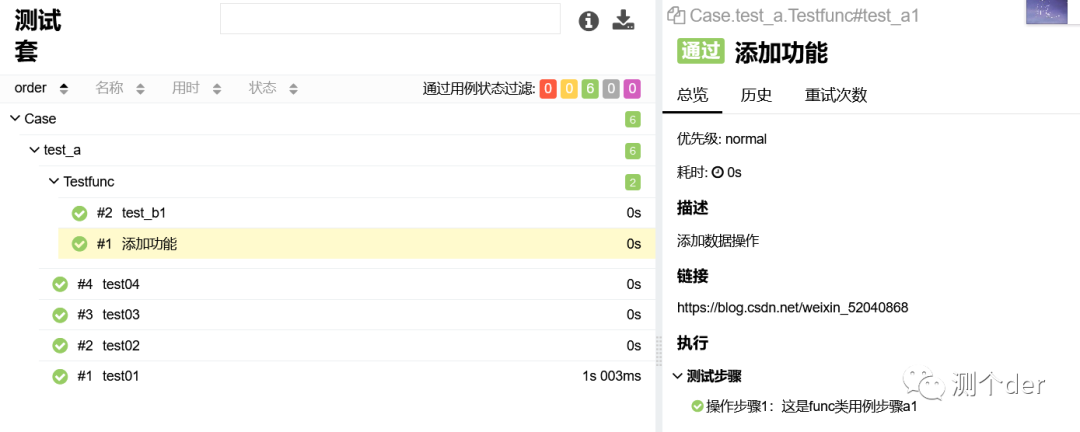Click the info icon in the header
This screenshot has width=1080, height=432.
pos(588,21)
